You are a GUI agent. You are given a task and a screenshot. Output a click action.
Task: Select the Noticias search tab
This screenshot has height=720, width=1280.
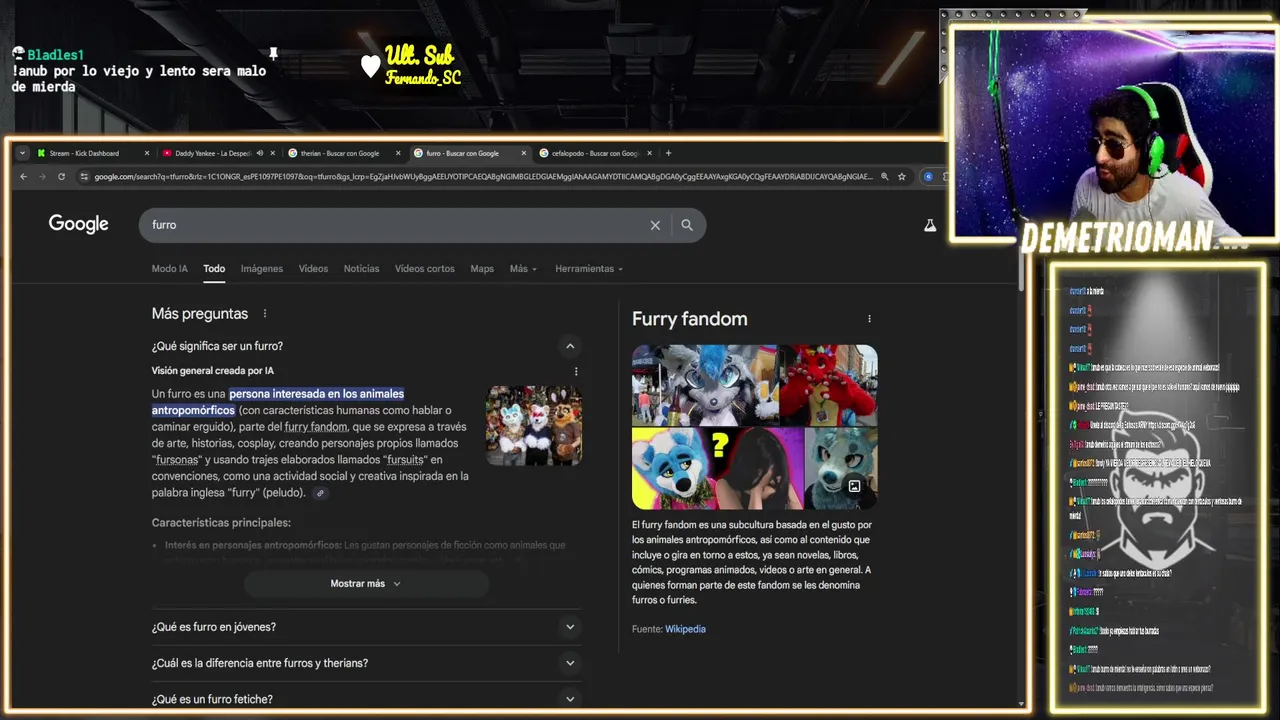click(361, 269)
